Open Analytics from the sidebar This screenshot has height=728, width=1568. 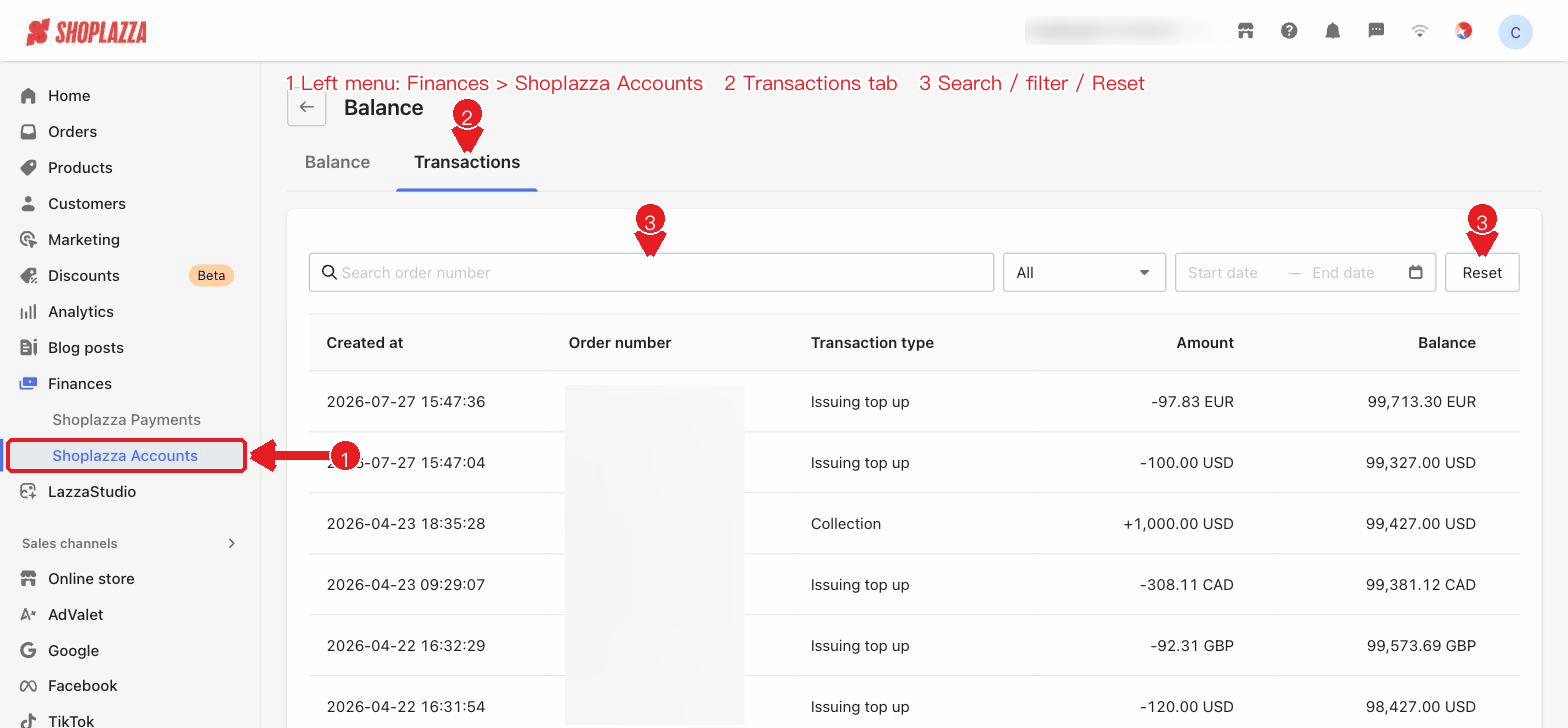81,312
